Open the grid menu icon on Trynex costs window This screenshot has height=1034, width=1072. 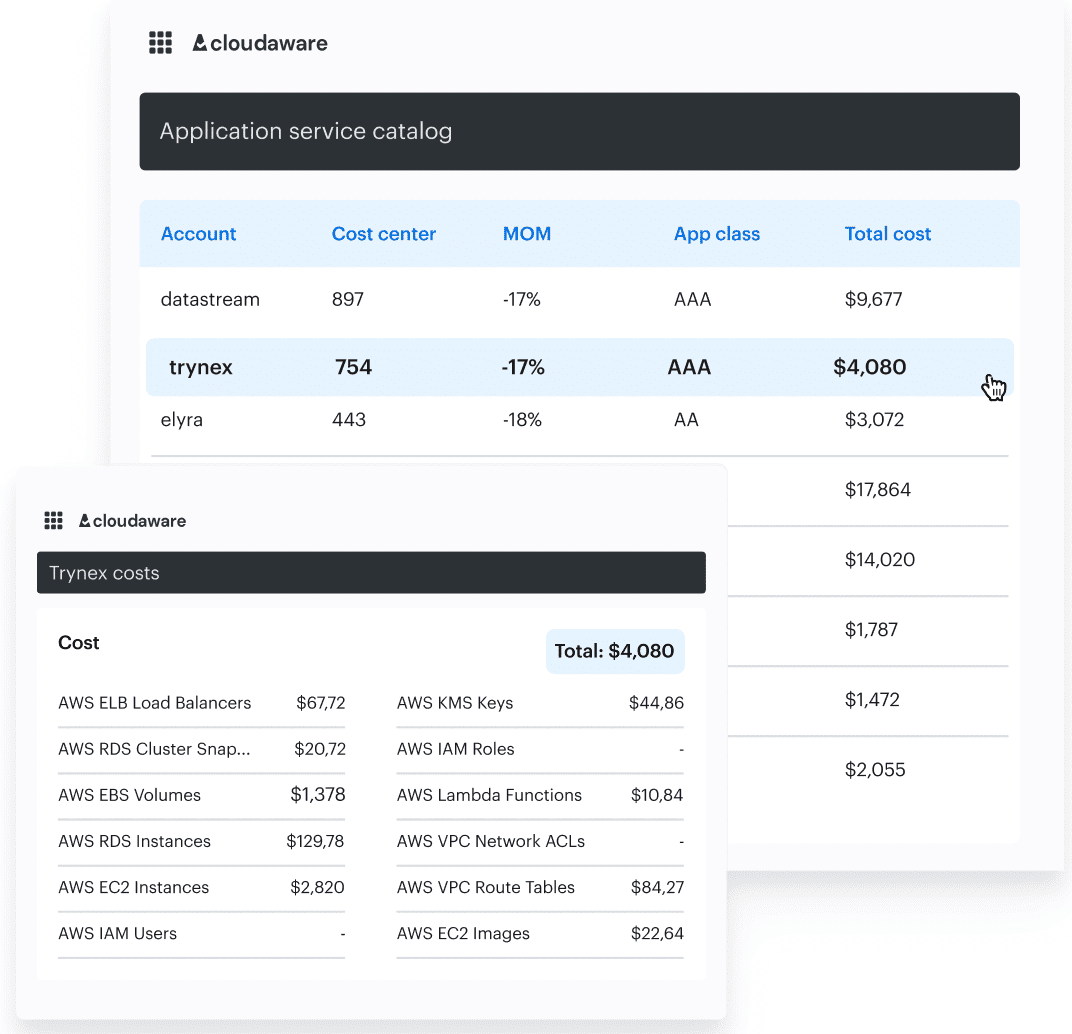[53, 520]
